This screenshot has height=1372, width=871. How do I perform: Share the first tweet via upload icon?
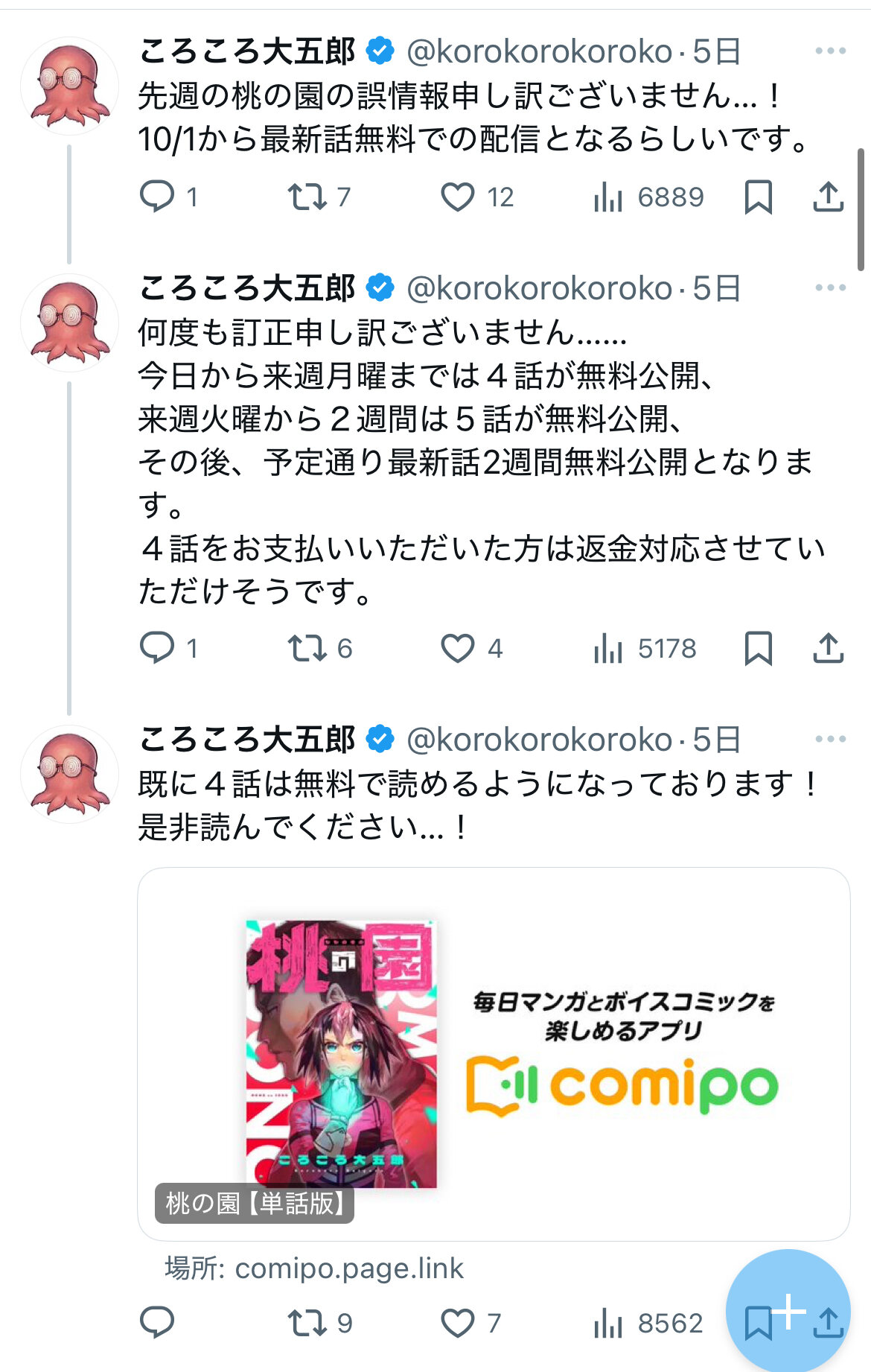click(x=828, y=197)
